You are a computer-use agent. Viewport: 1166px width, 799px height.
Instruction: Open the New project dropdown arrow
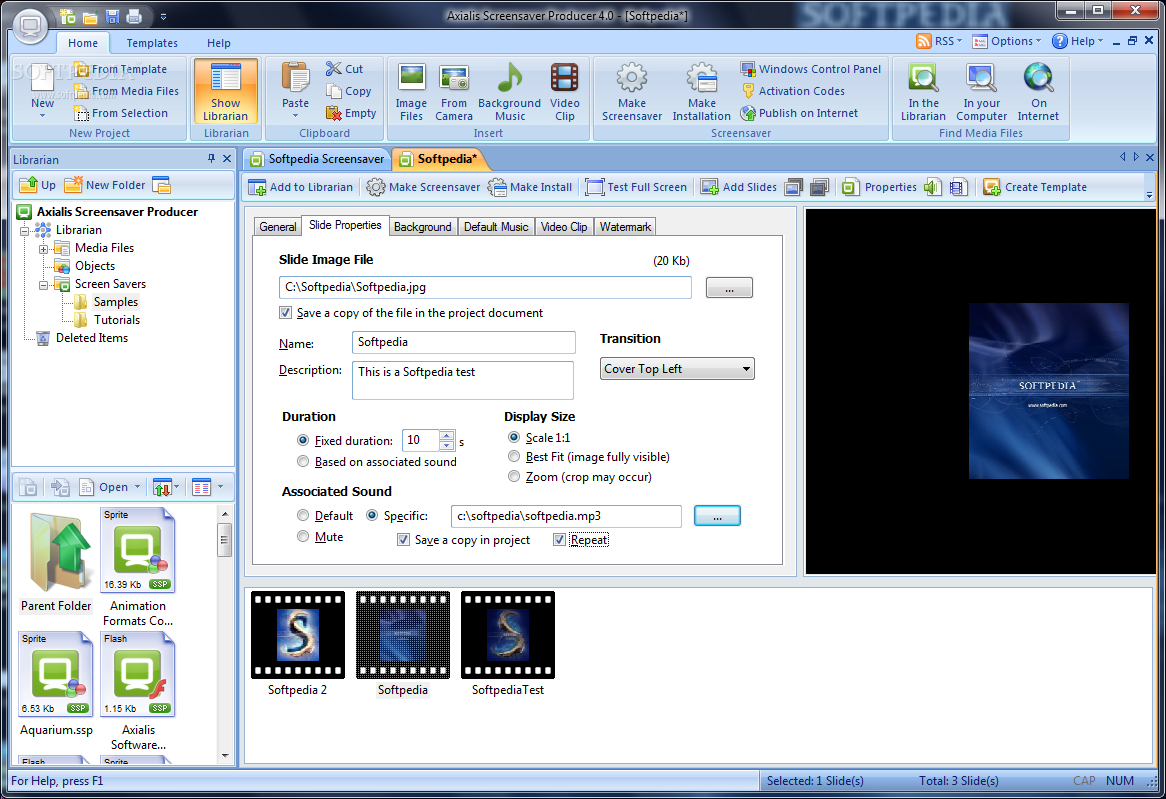coord(42,115)
